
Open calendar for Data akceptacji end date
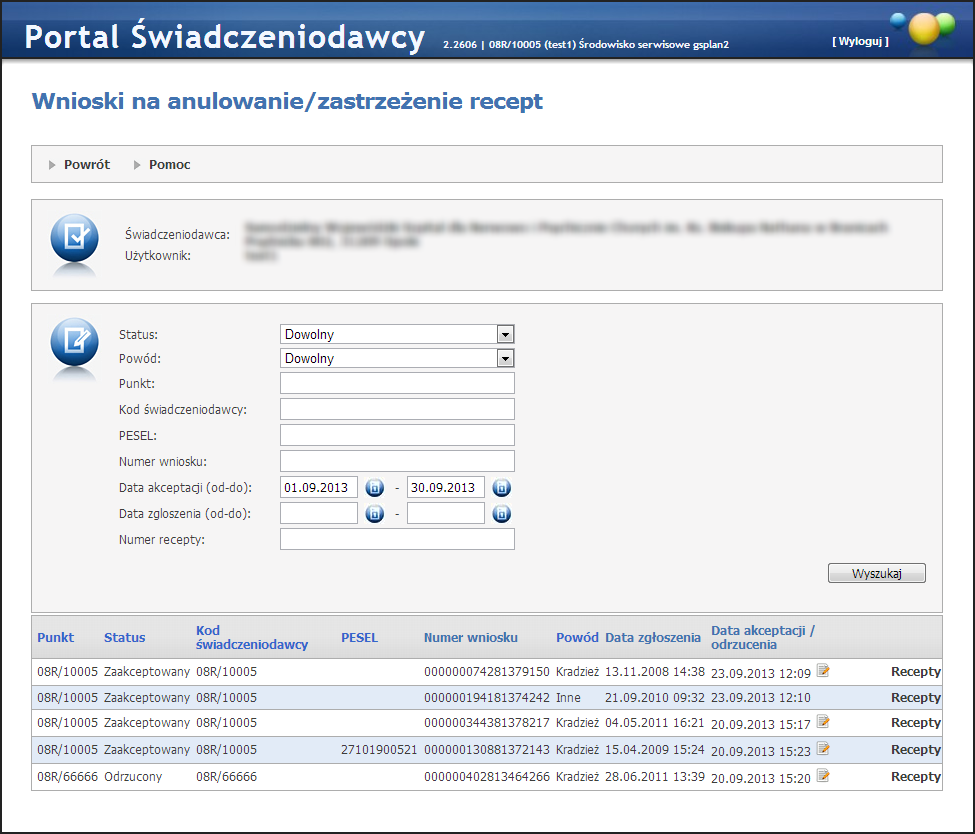[501, 488]
